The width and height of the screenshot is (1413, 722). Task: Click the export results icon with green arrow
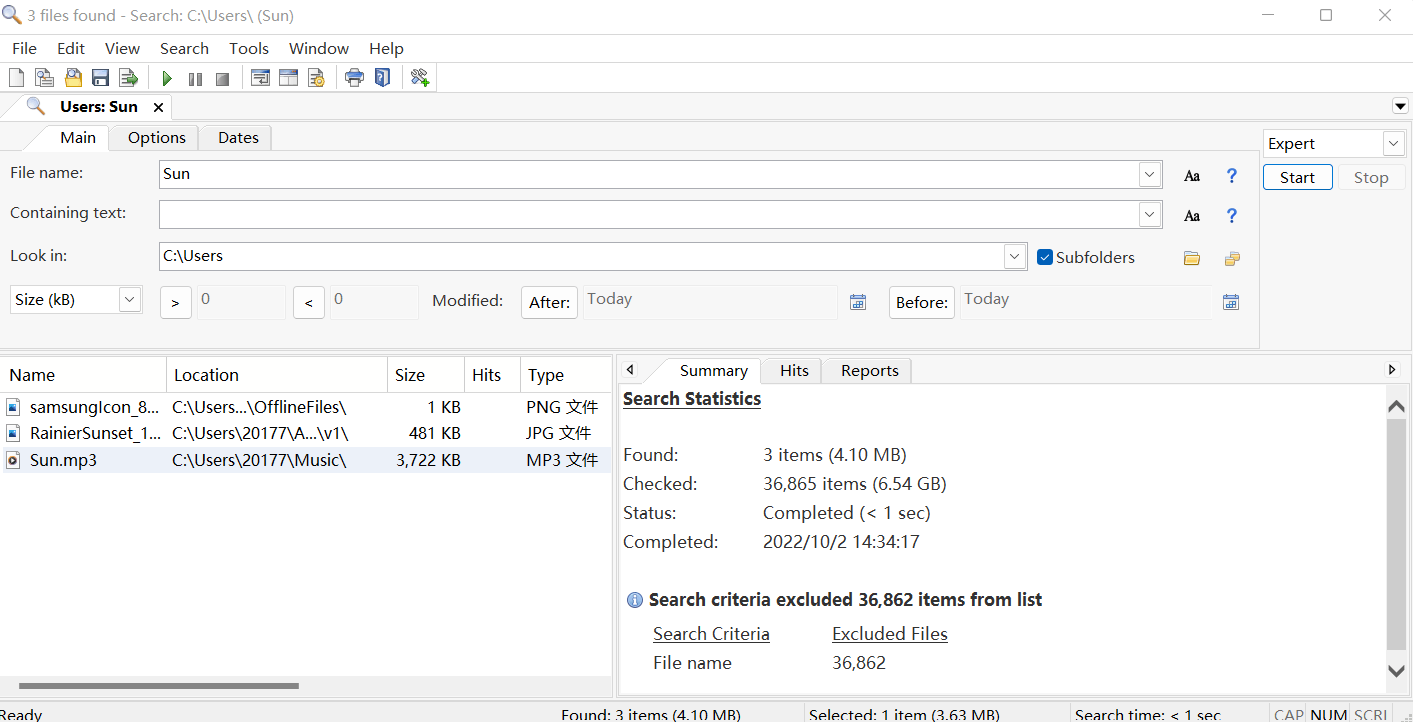click(128, 78)
